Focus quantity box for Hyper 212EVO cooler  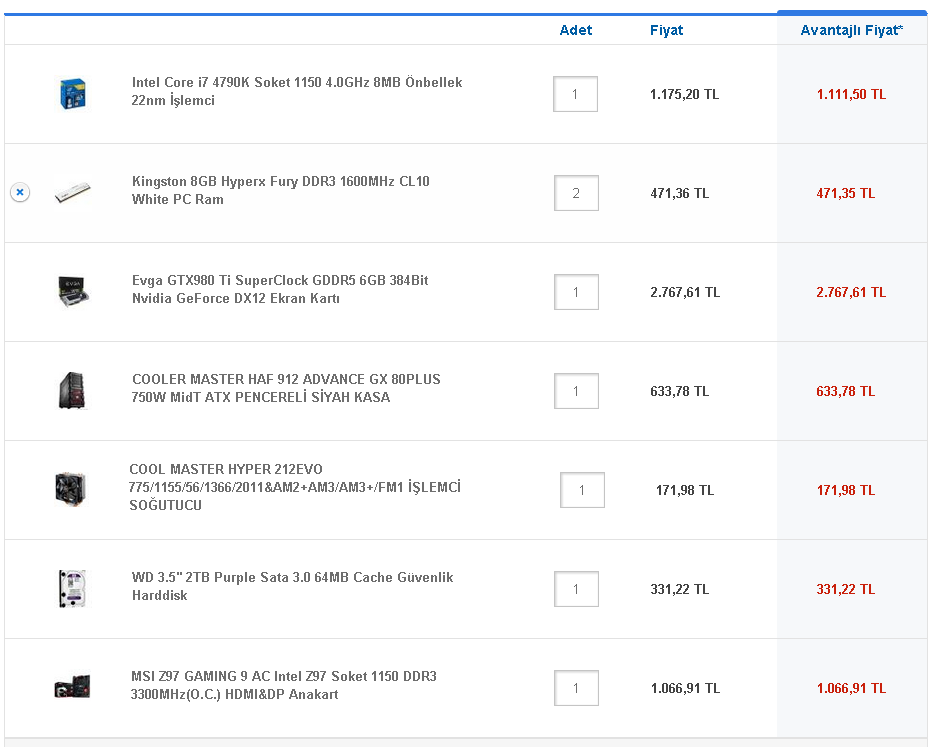coord(582,490)
